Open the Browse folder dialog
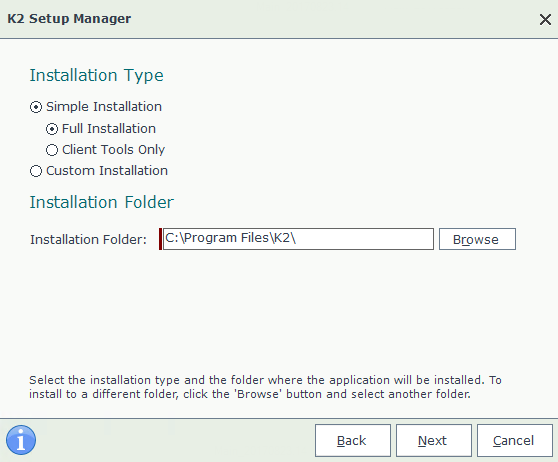Viewport: 558px width, 462px height. (477, 239)
